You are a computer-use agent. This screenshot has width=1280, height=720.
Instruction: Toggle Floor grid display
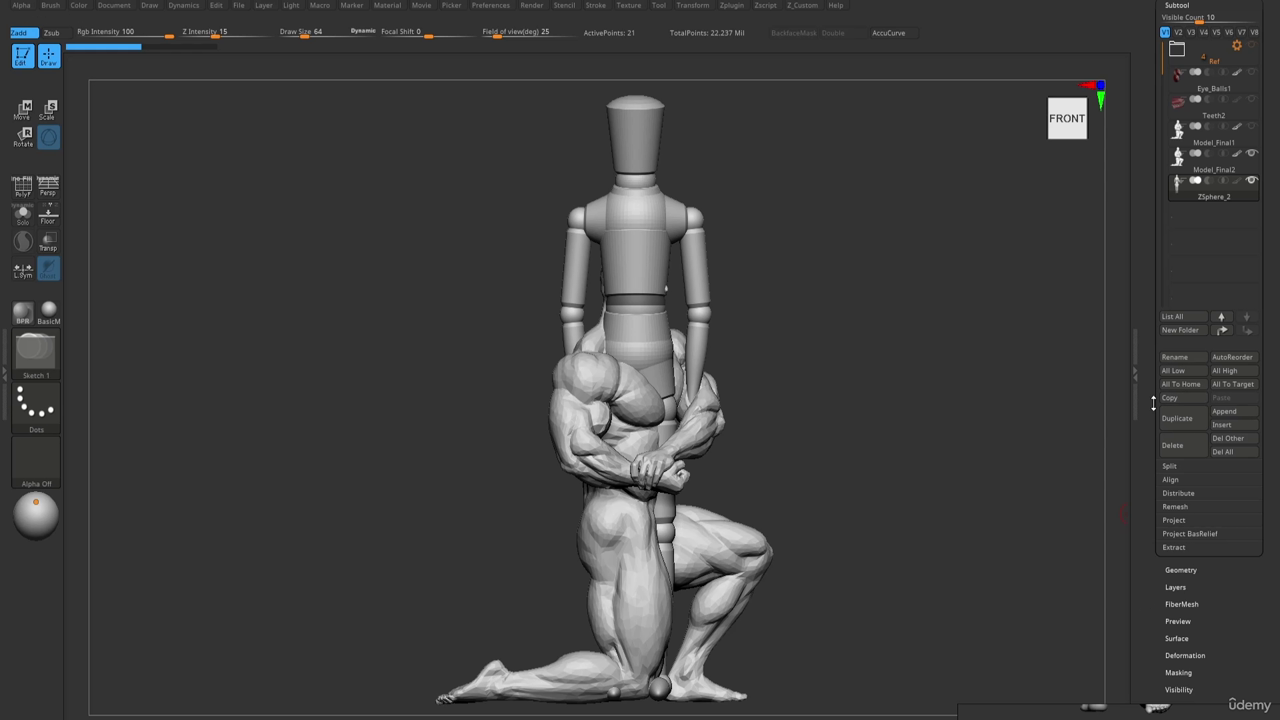48,214
